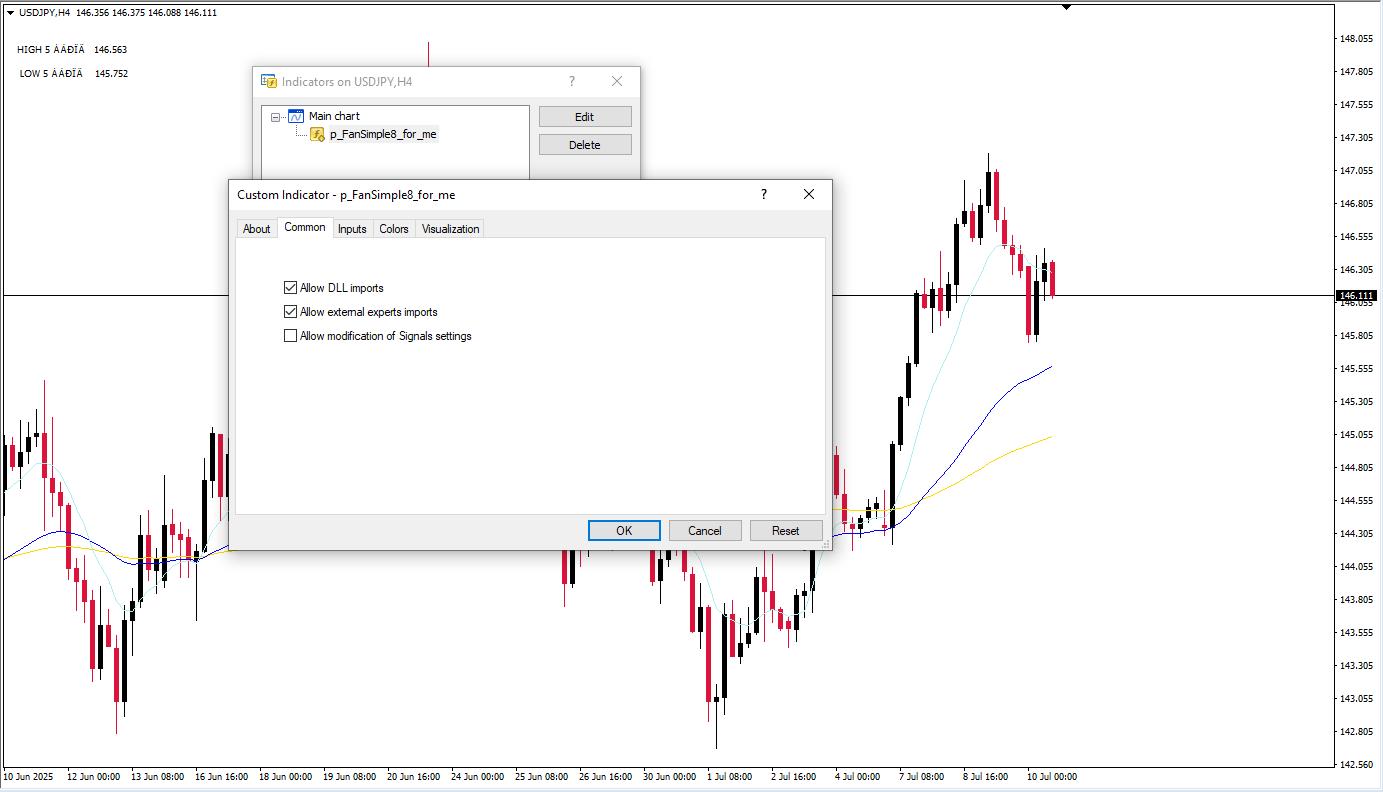Click the p_FanSimple8_for_me indicator icon

[317, 134]
